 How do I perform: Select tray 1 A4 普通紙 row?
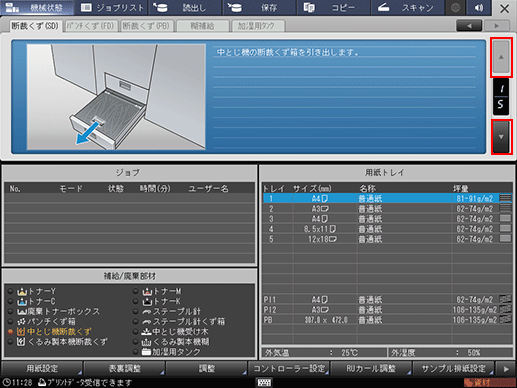[387, 199]
